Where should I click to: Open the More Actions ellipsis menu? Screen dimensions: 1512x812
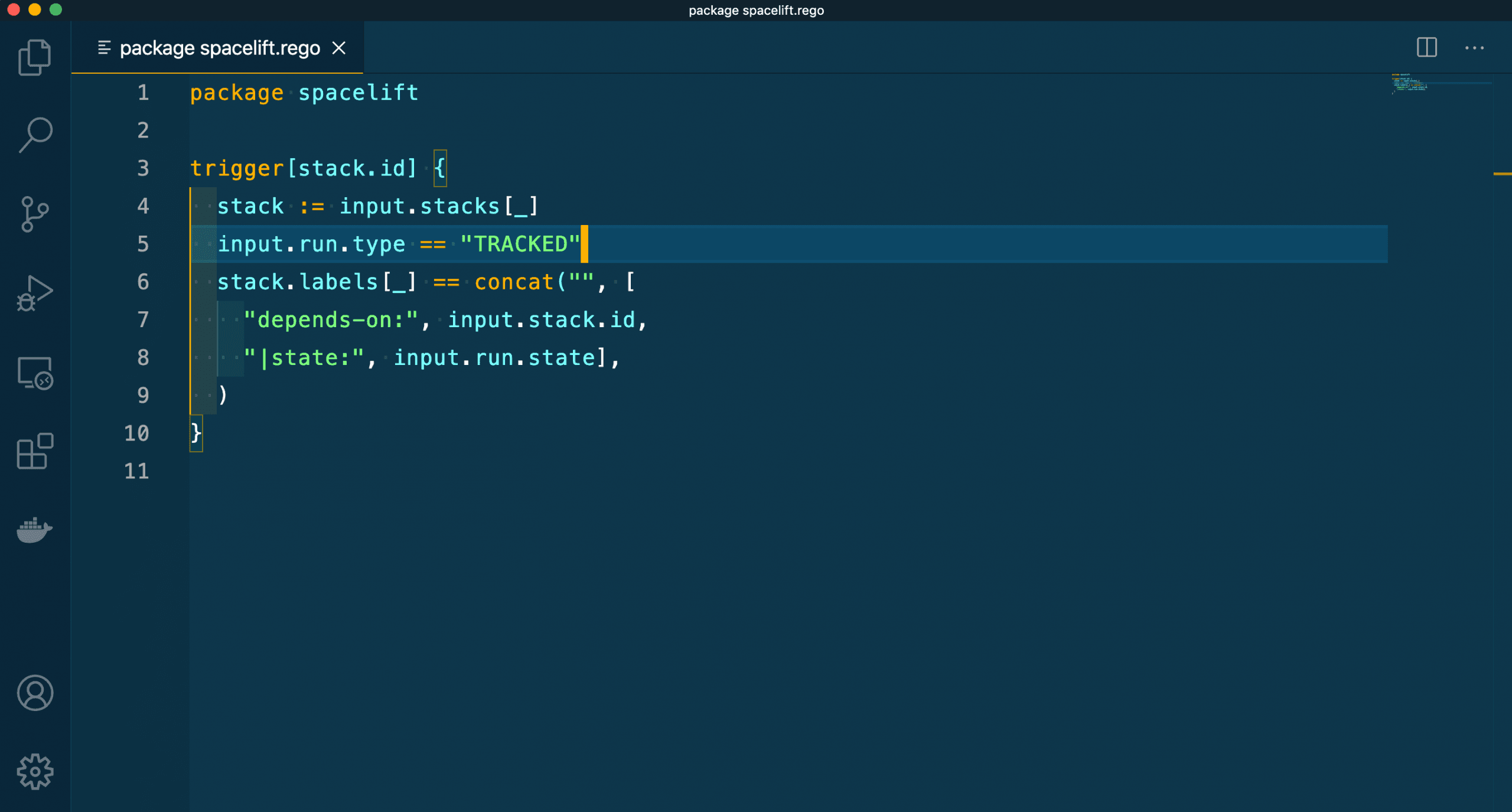1474,48
